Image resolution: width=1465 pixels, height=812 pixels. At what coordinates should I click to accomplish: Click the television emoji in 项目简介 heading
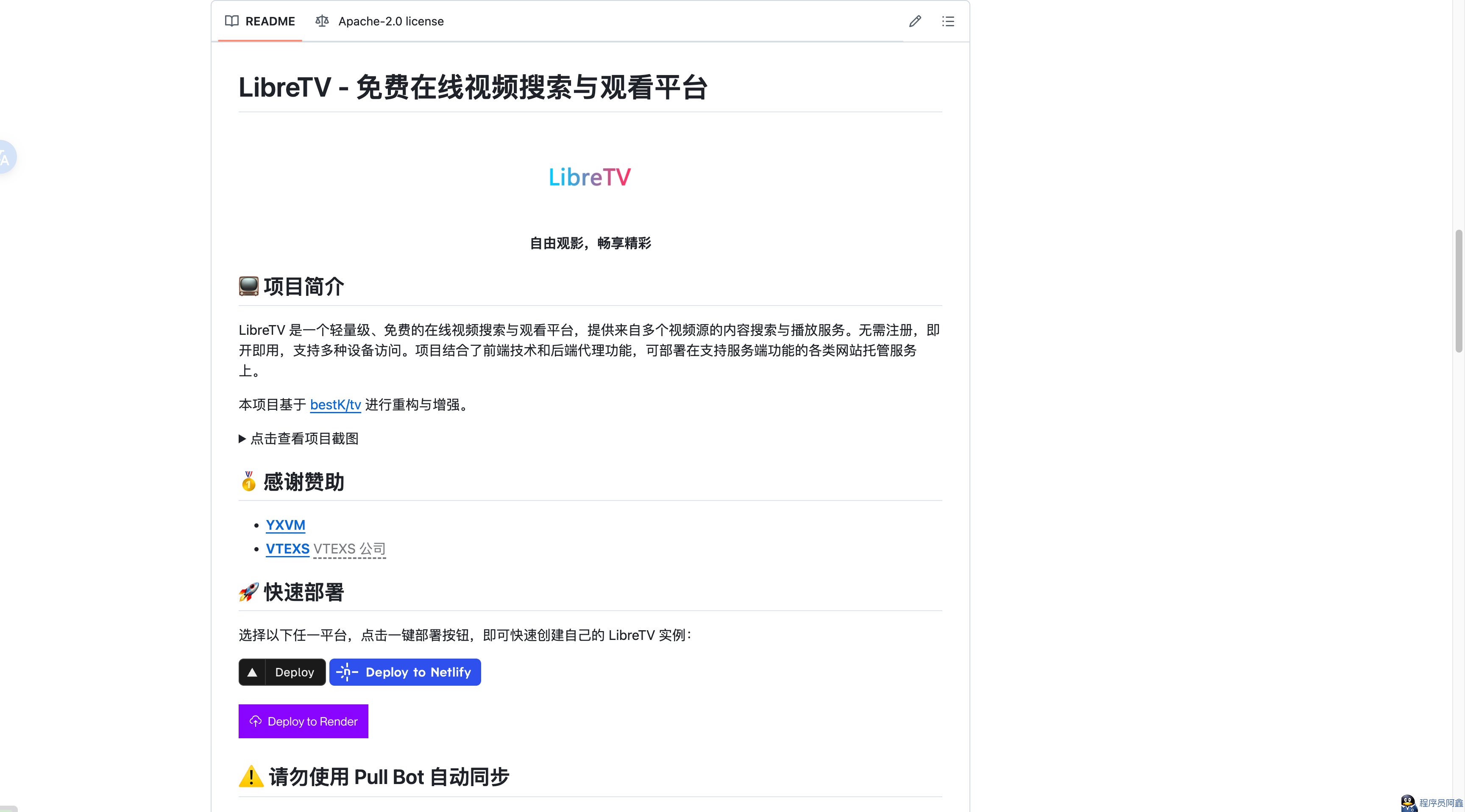248,286
